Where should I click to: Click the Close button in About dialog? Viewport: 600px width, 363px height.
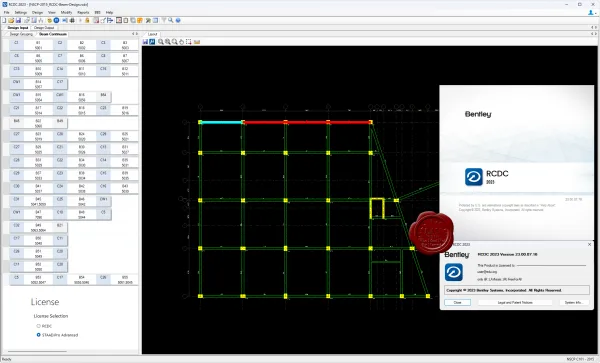(458, 302)
